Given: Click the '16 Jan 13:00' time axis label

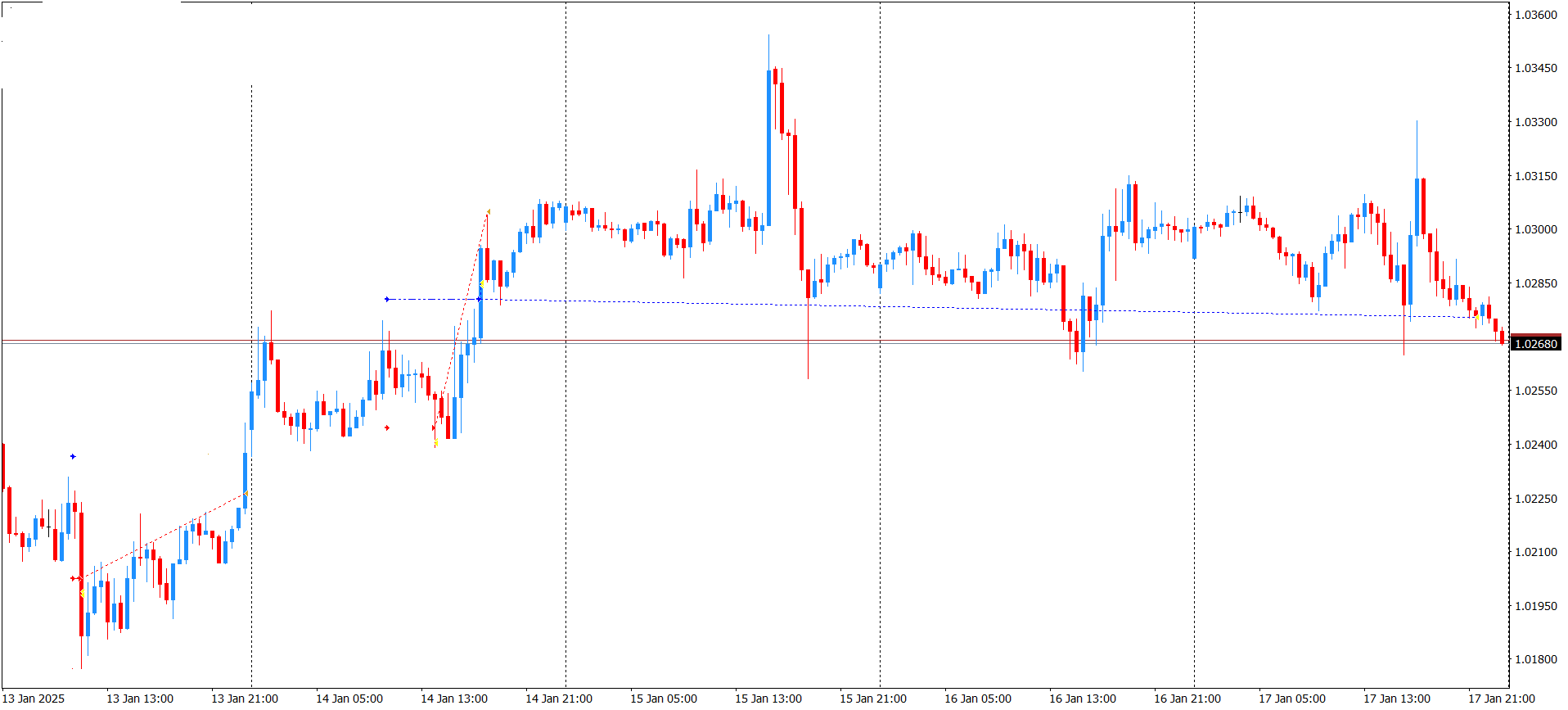Looking at the screenshot, I should (x=1083, y=699).
